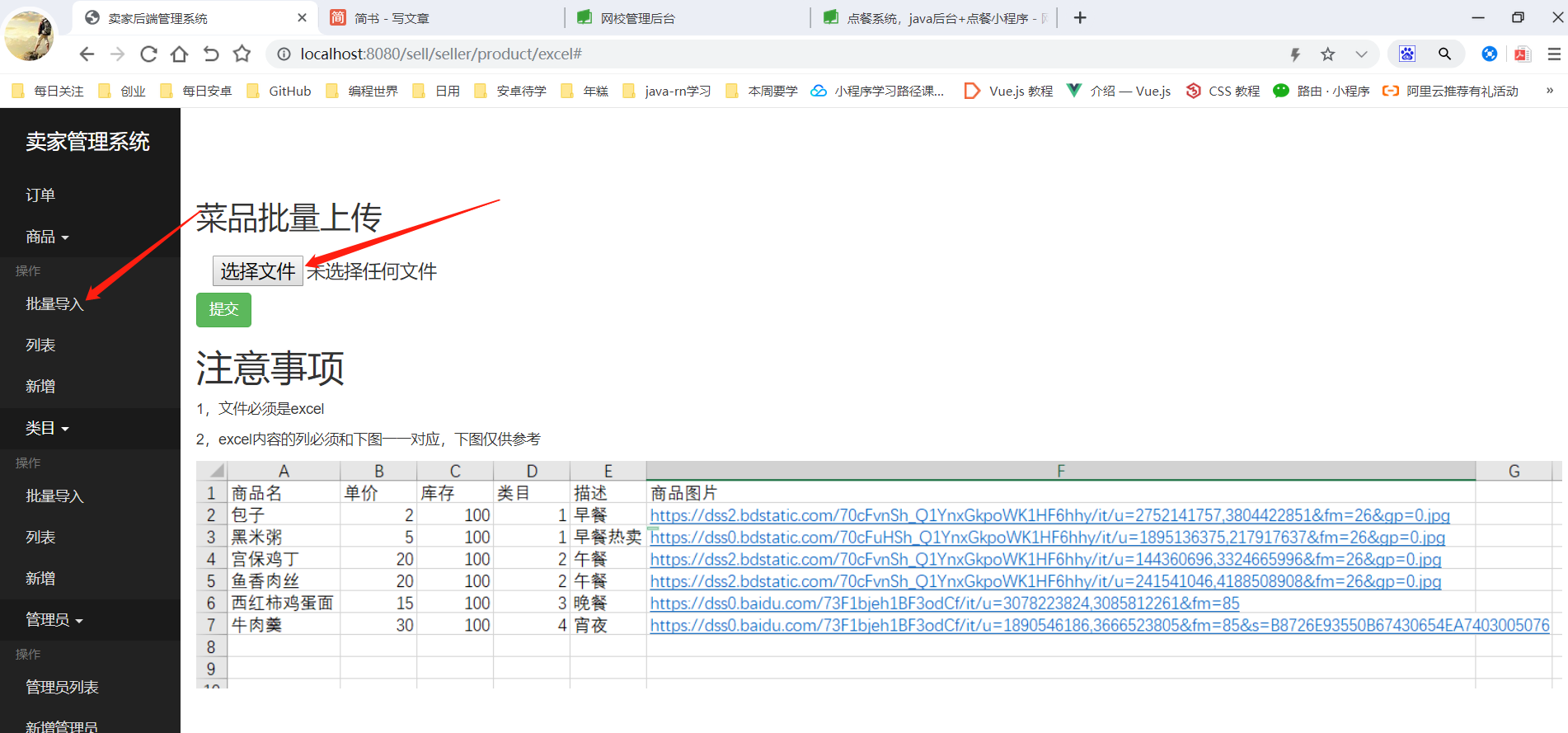Open the 日用 bookmark folder
Viewport: 1568px width, 733px height.
437,91
